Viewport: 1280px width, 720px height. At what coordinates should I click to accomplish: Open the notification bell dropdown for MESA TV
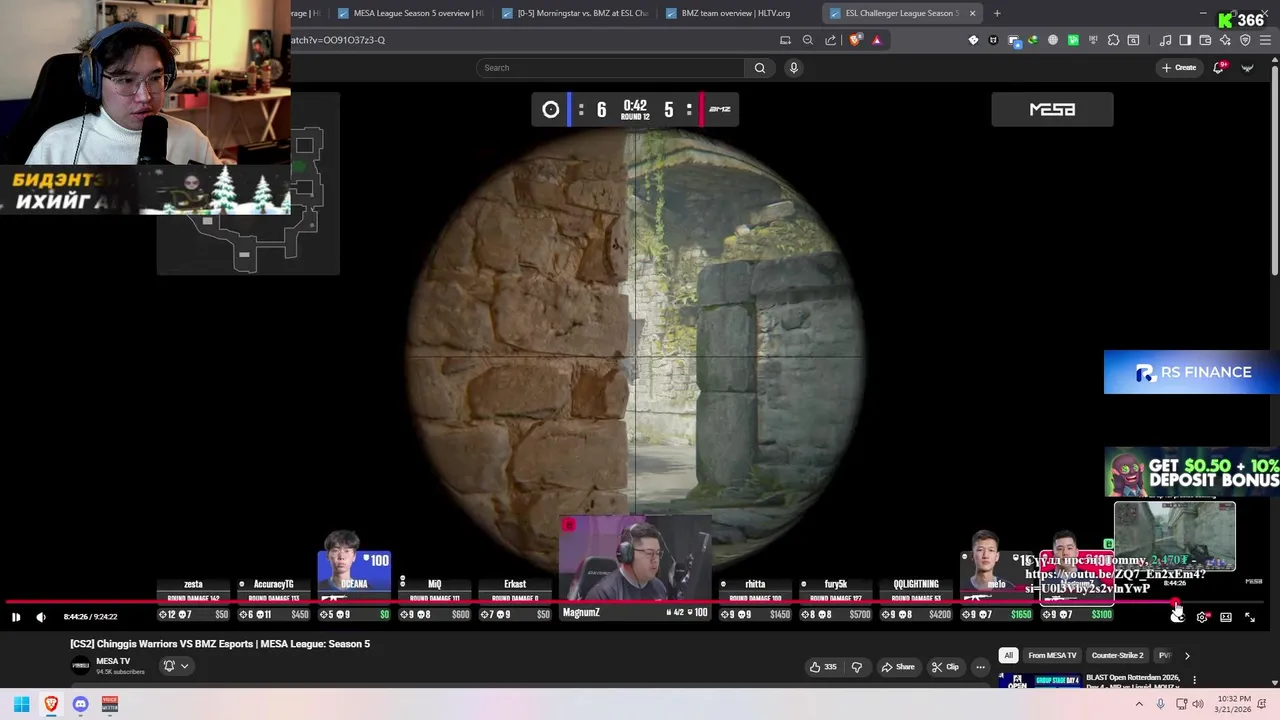pyautogui.click(x=175, y=666)
